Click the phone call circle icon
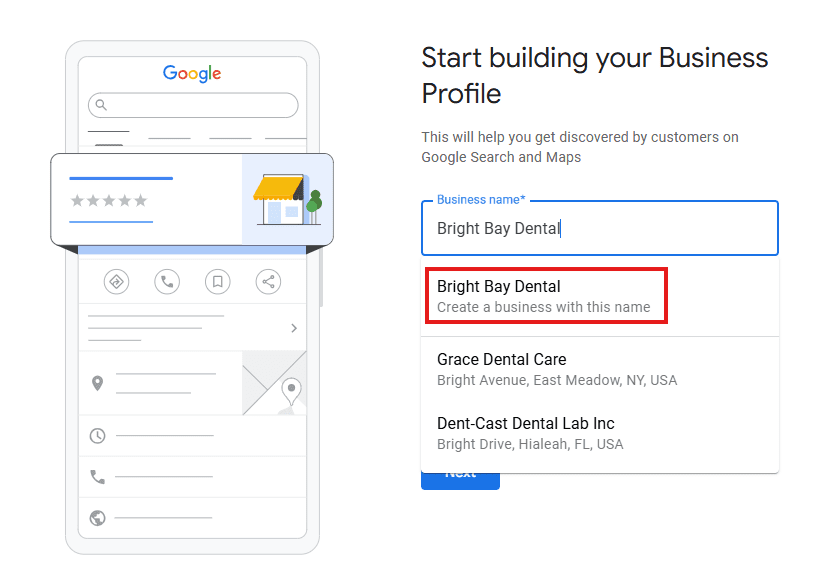Screen dimensions: 825x574 pos(167,282)
